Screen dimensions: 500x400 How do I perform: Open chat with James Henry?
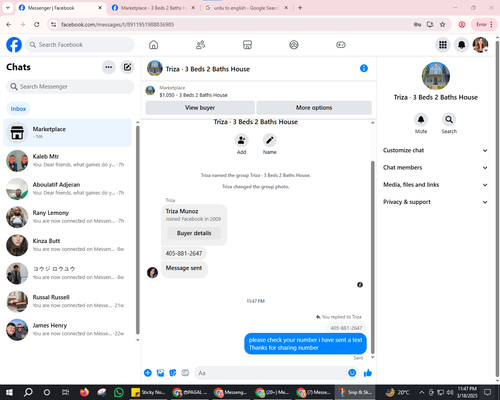[x=68, y=330]
